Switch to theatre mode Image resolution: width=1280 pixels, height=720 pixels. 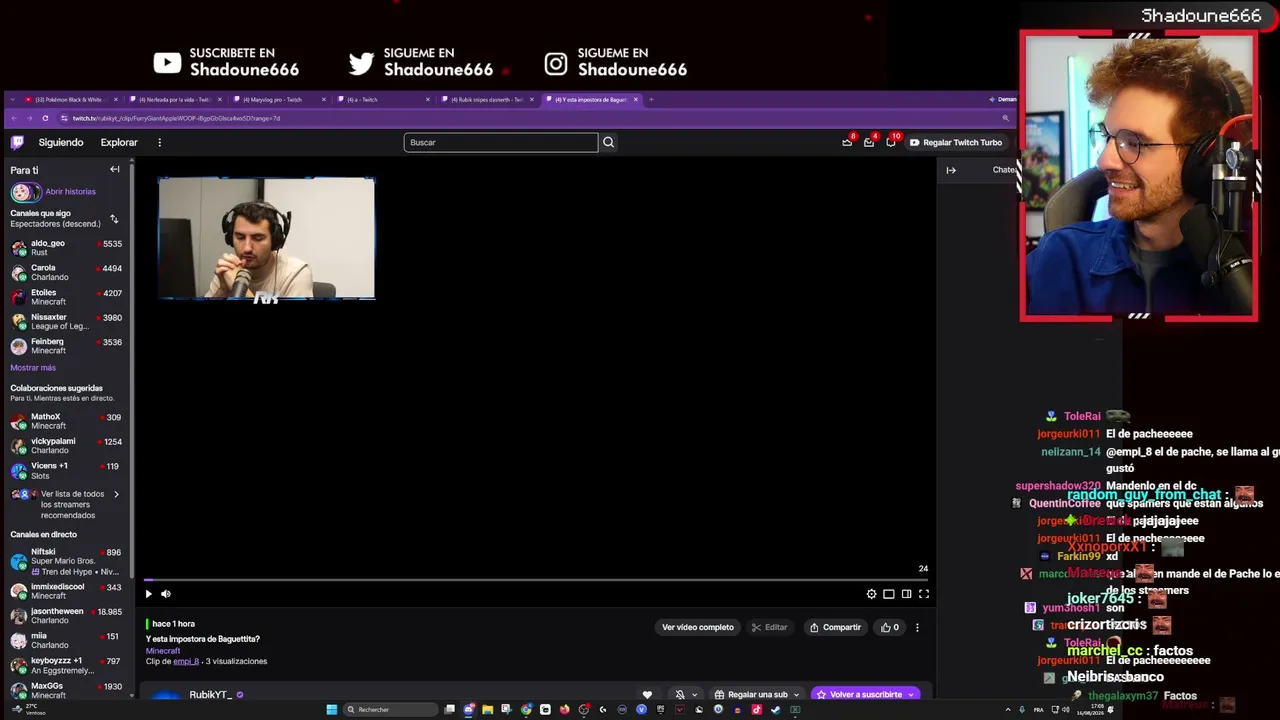[888, 594]
